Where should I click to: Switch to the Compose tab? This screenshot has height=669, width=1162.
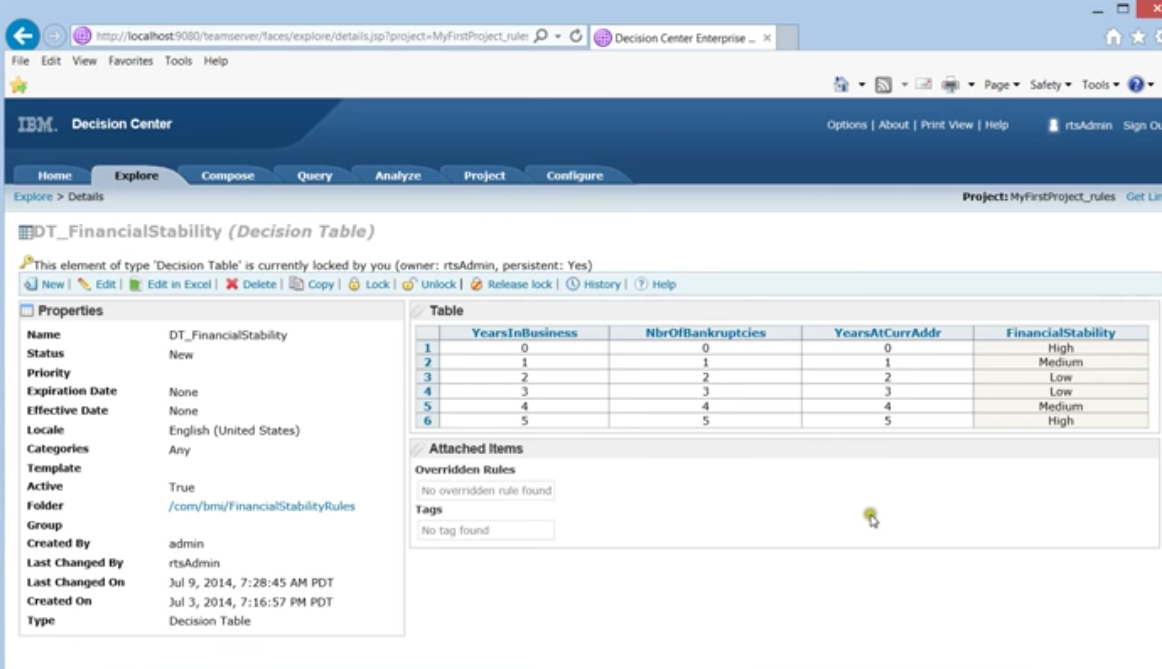228,176
